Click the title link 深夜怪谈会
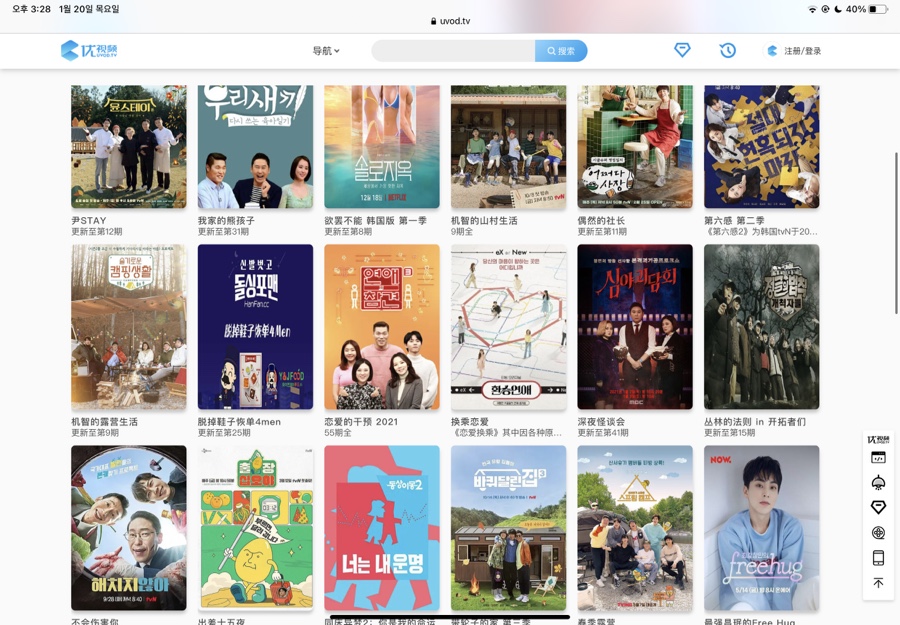Screen dimensions: 900x625 tap(602, 421)
